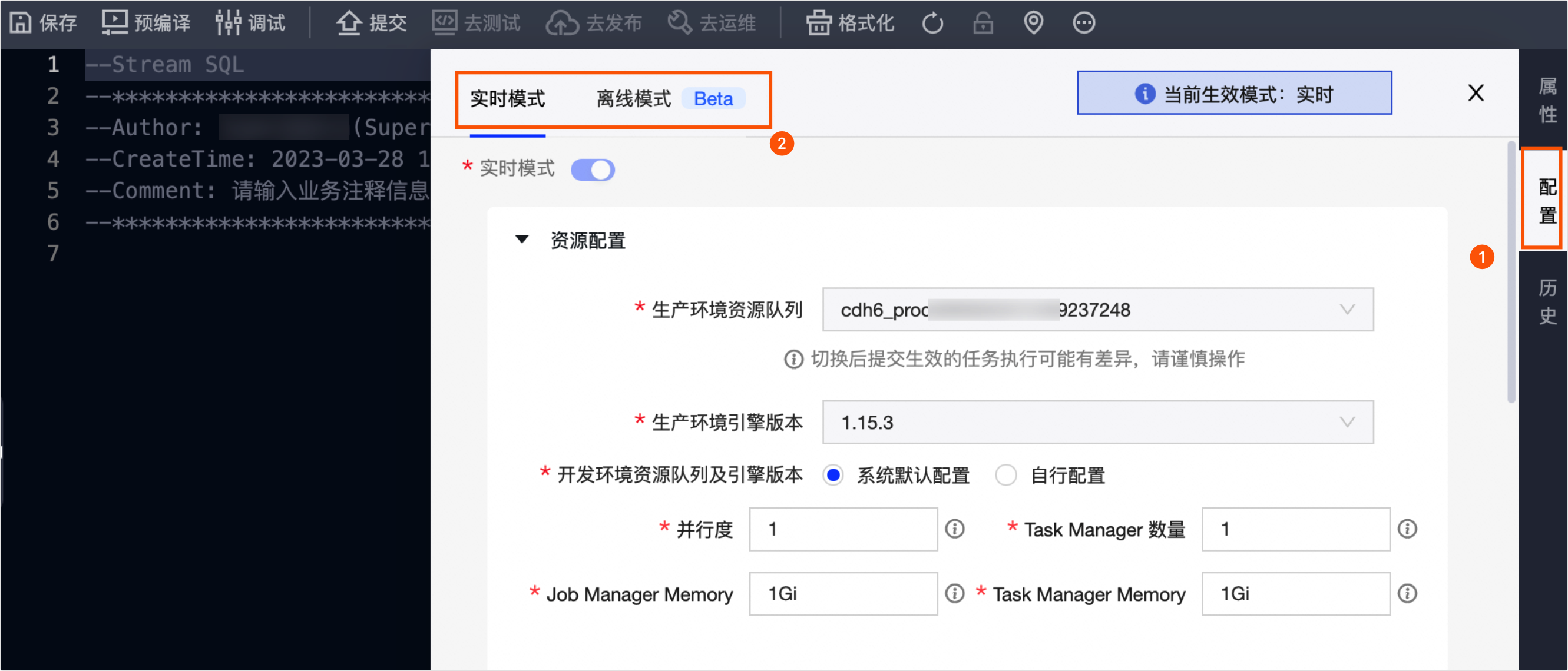1568x671 pixels.
Task: Open the 历史 side panel
Action: tap(1547, 301)
